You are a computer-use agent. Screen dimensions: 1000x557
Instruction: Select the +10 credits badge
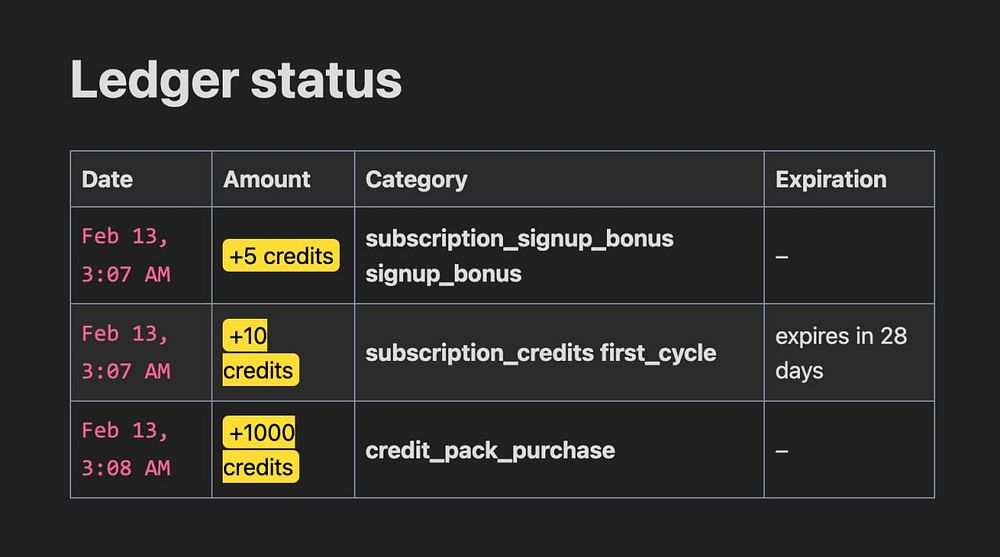pos(259,354)
